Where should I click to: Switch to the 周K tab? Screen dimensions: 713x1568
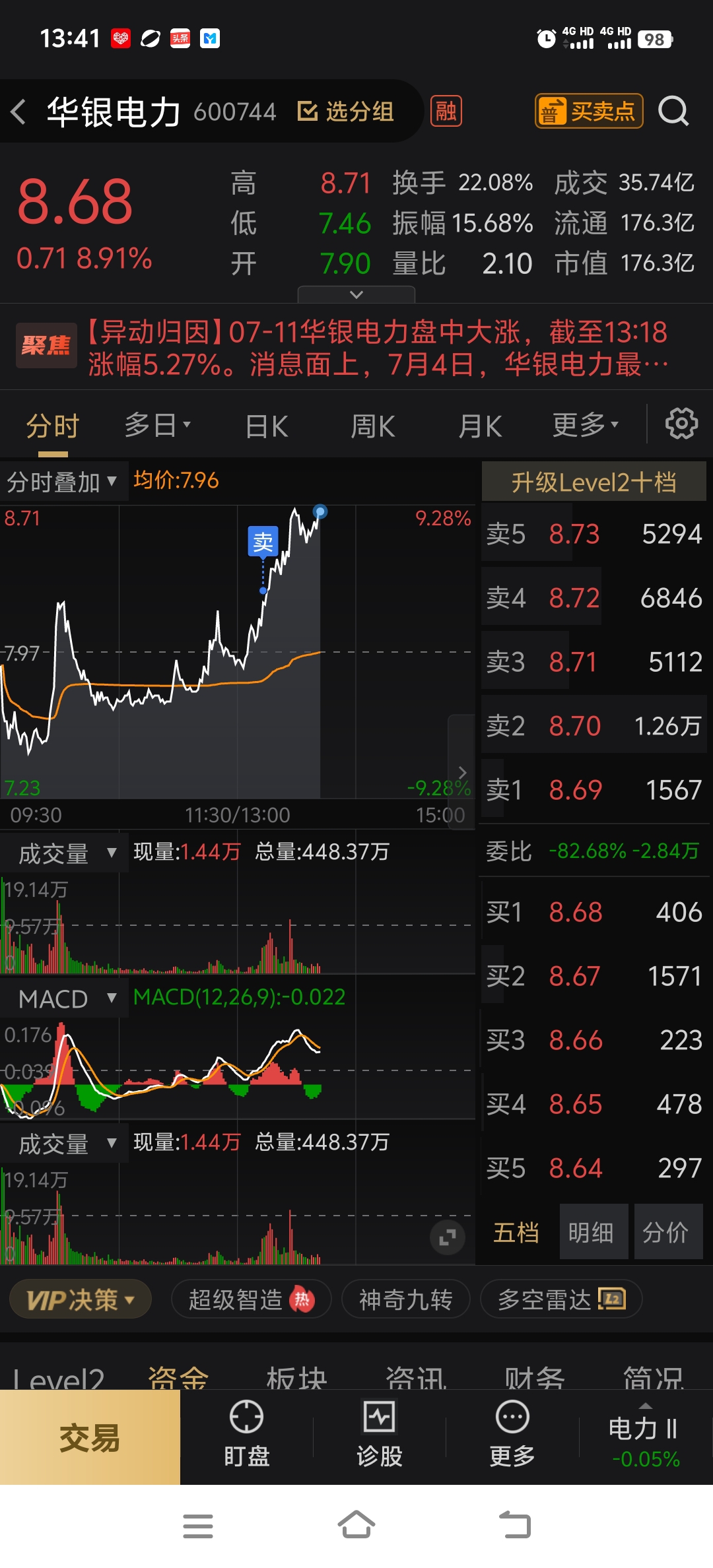[x=373, y=426]
